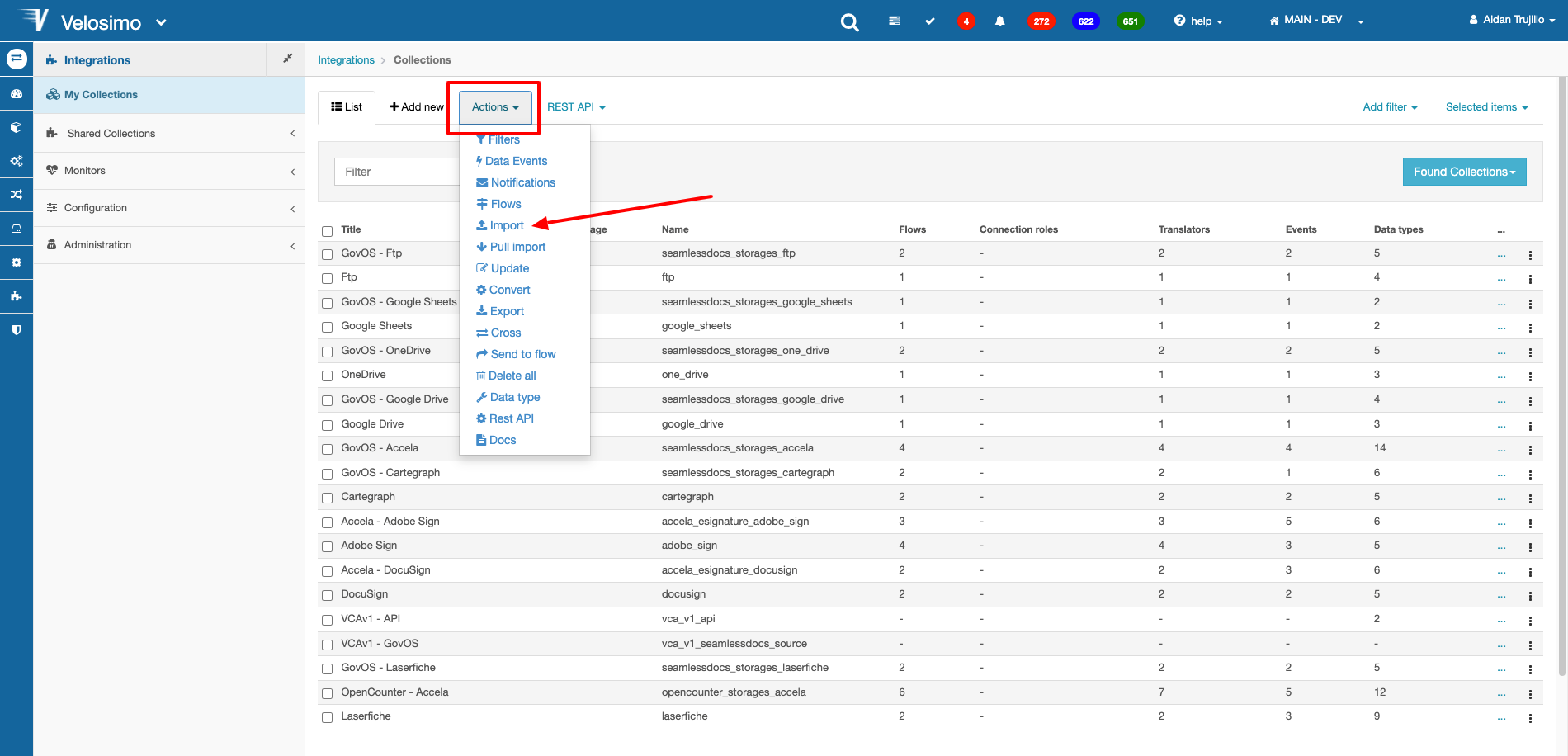Screen dimensions: 1568x756
Task: Choose Send to flow from Actions menu
Action: [x=516, y=354]
